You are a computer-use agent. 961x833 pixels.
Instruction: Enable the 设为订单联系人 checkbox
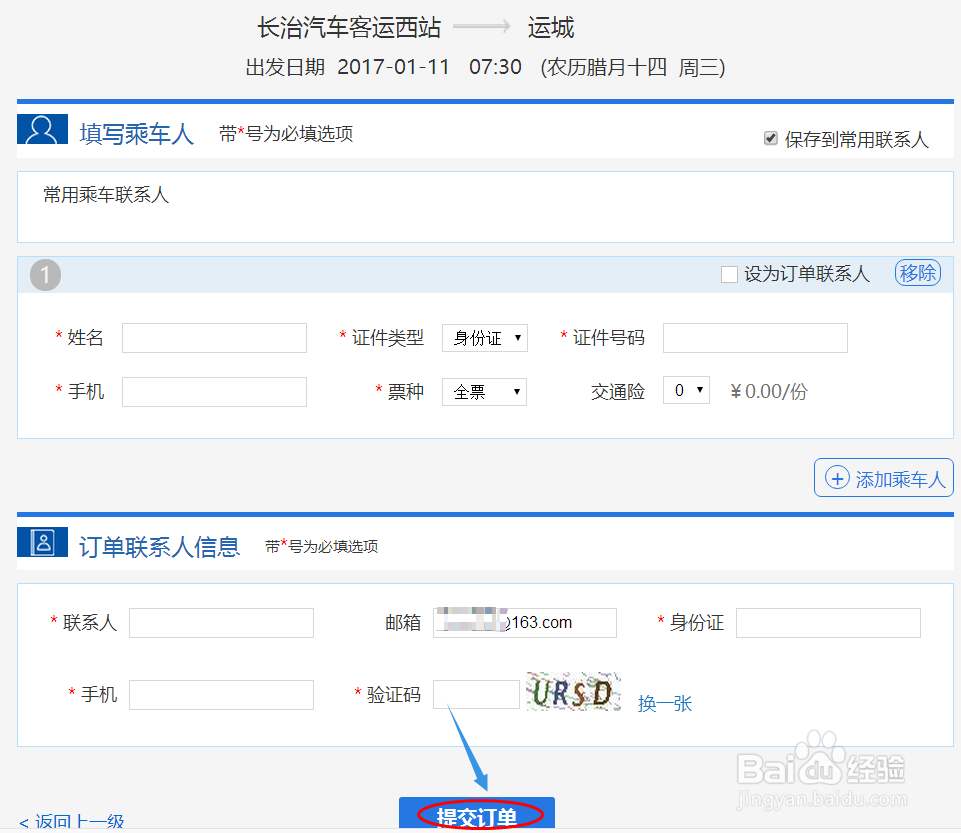[x=729, y=273]
